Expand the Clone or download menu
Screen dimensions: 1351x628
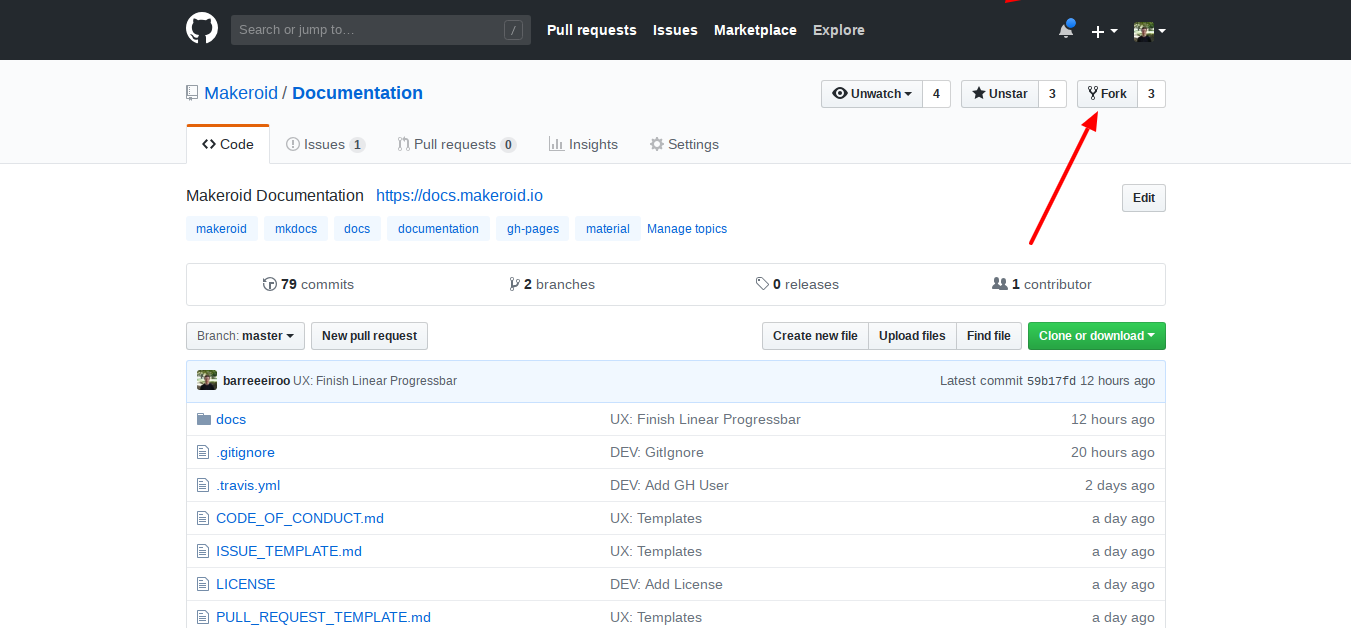(1096, 336)
